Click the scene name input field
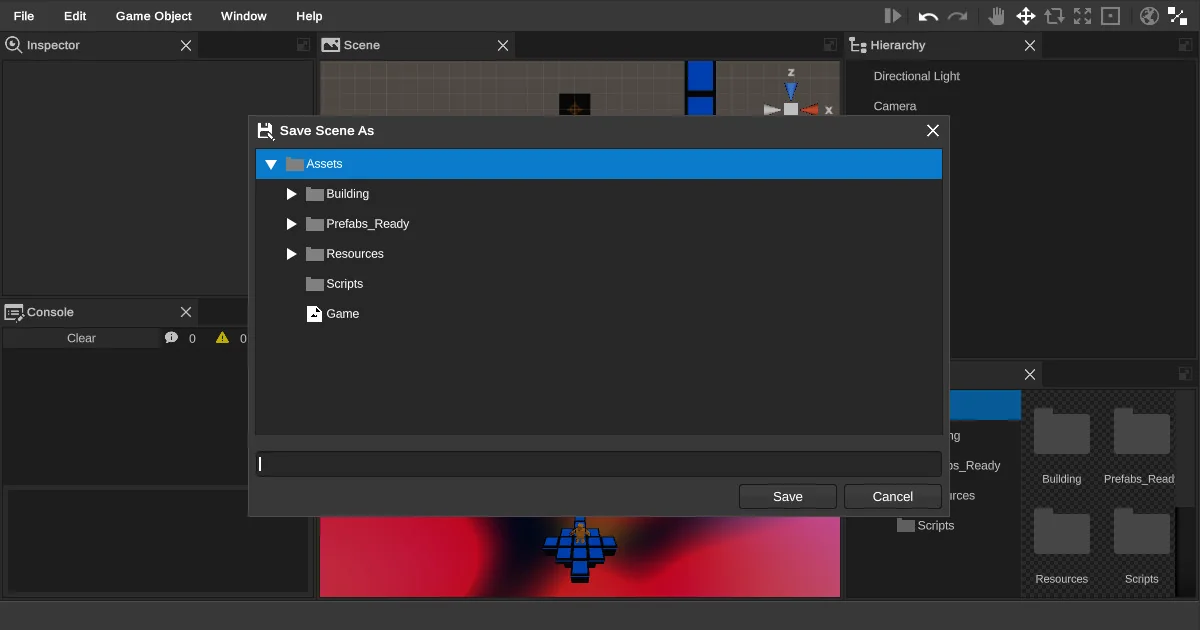 click(x=598, y=463)
